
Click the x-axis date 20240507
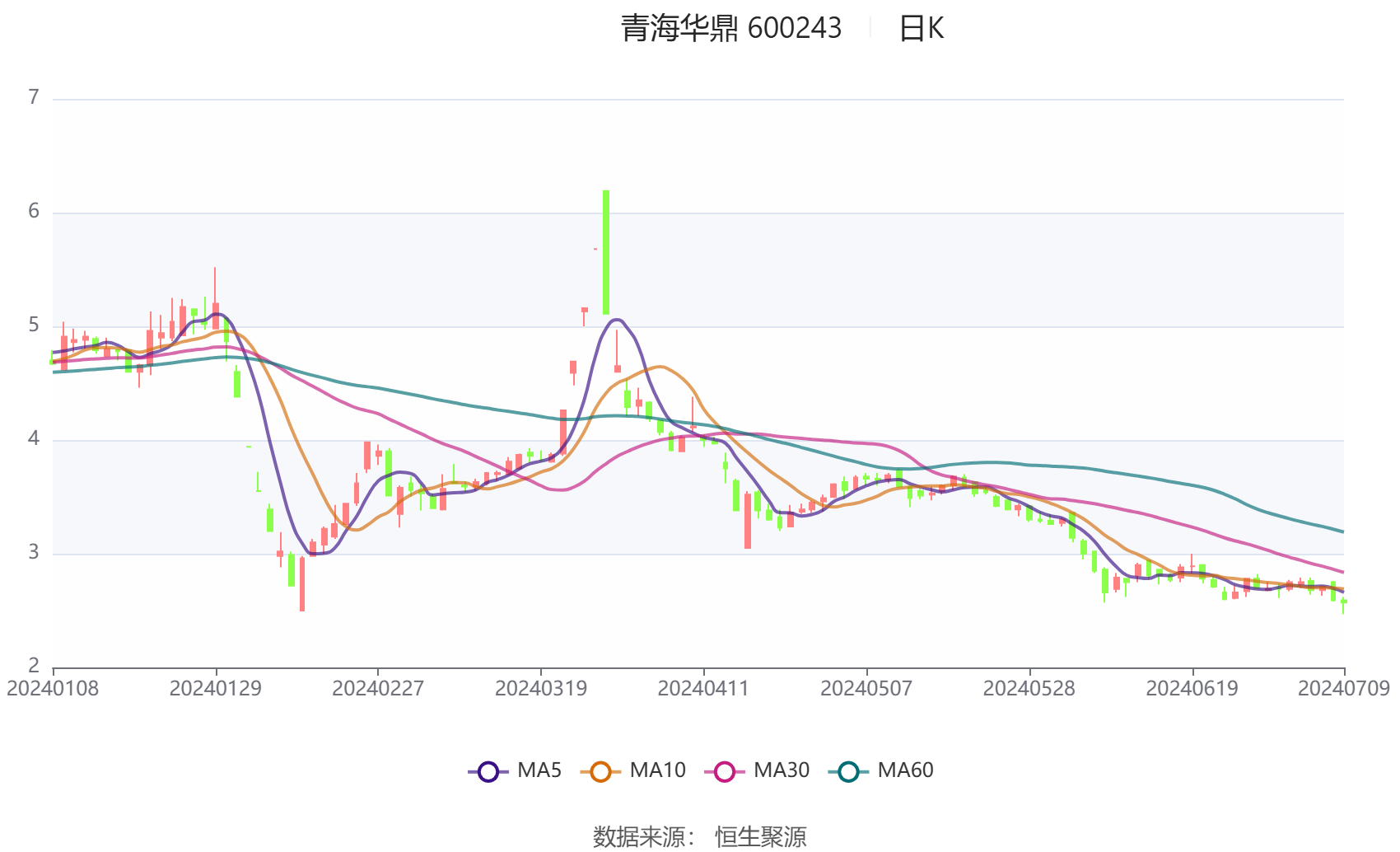pyautogui.click(x=866, y=689)
